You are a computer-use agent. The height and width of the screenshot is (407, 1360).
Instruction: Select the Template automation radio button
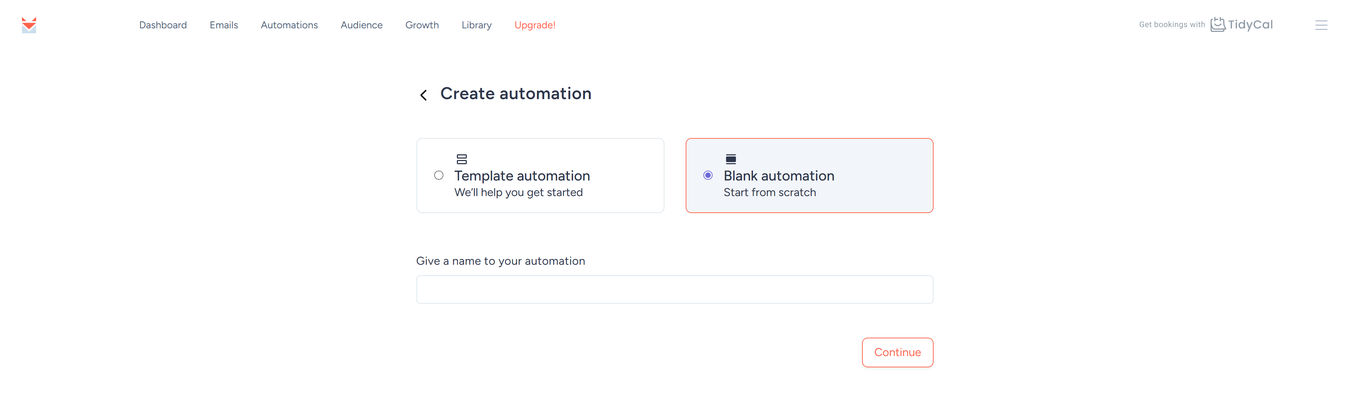439,175
